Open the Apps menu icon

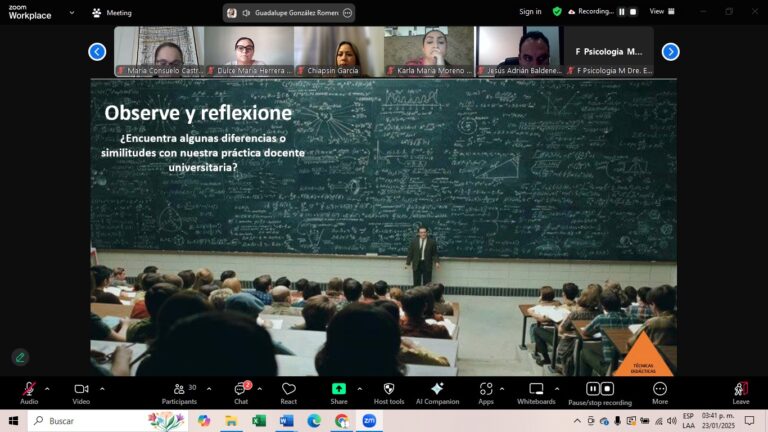(x=486, y=394)
